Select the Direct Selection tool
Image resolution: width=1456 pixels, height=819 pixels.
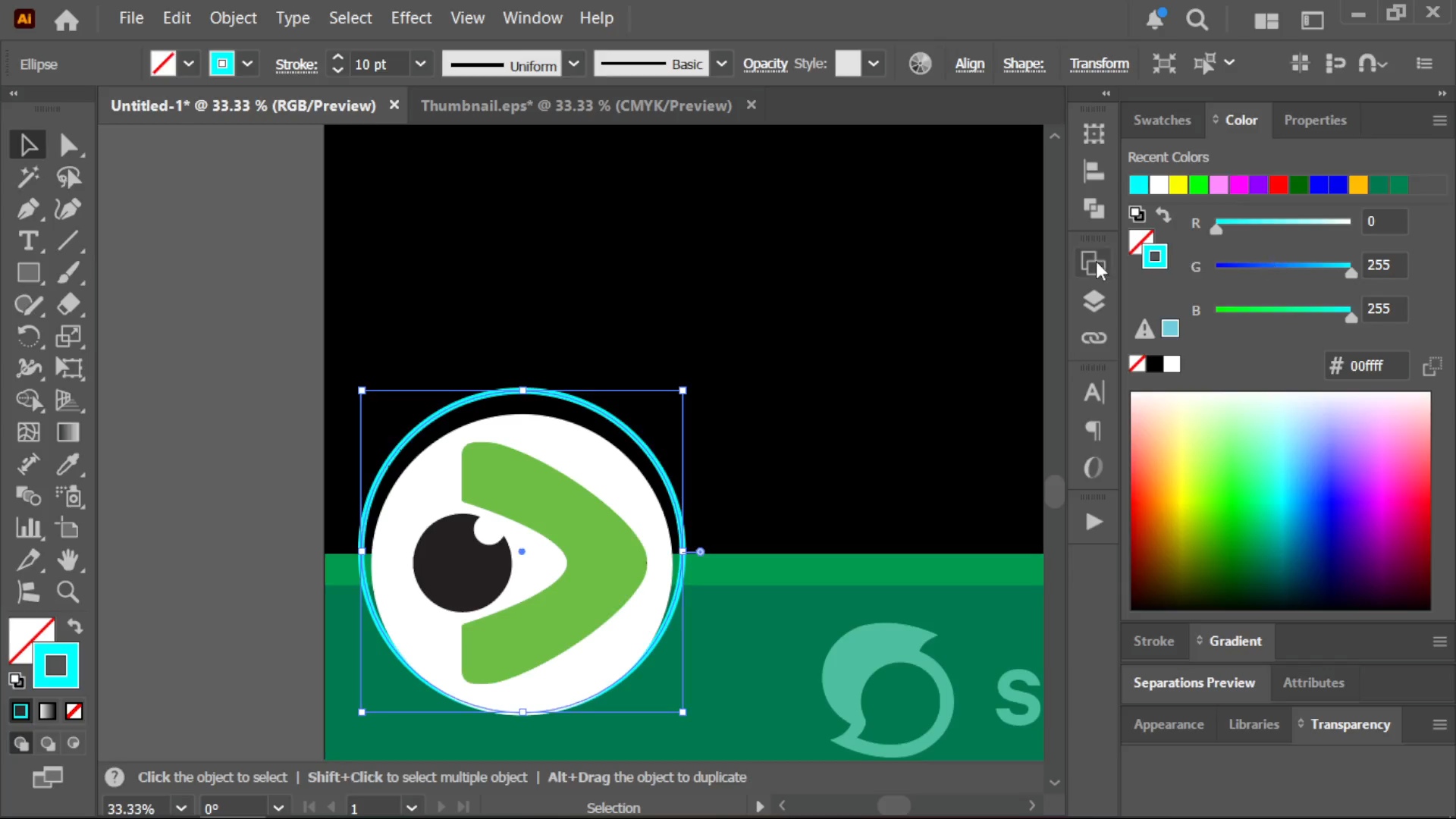click(68, 145)
